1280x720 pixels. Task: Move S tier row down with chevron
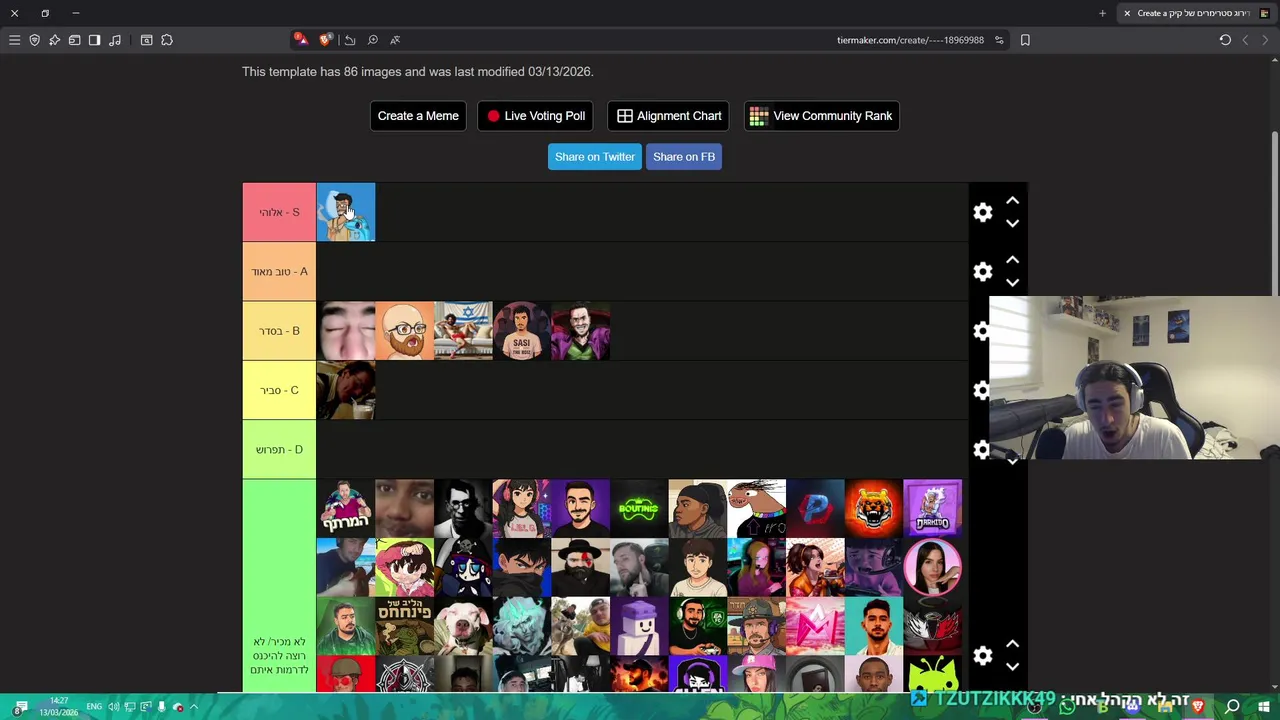[x=1012, y=223]
